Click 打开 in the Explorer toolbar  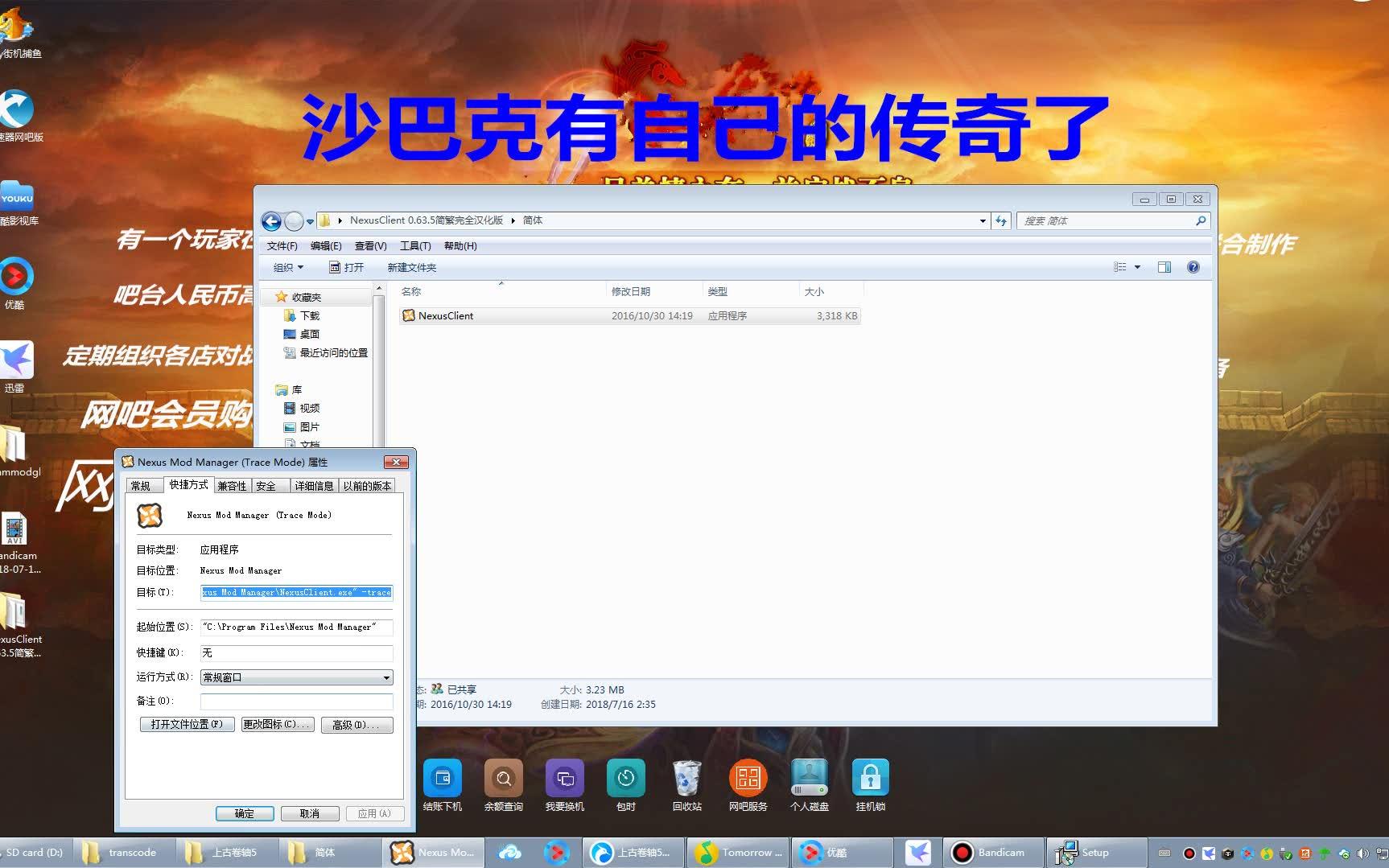click(346, 267)
